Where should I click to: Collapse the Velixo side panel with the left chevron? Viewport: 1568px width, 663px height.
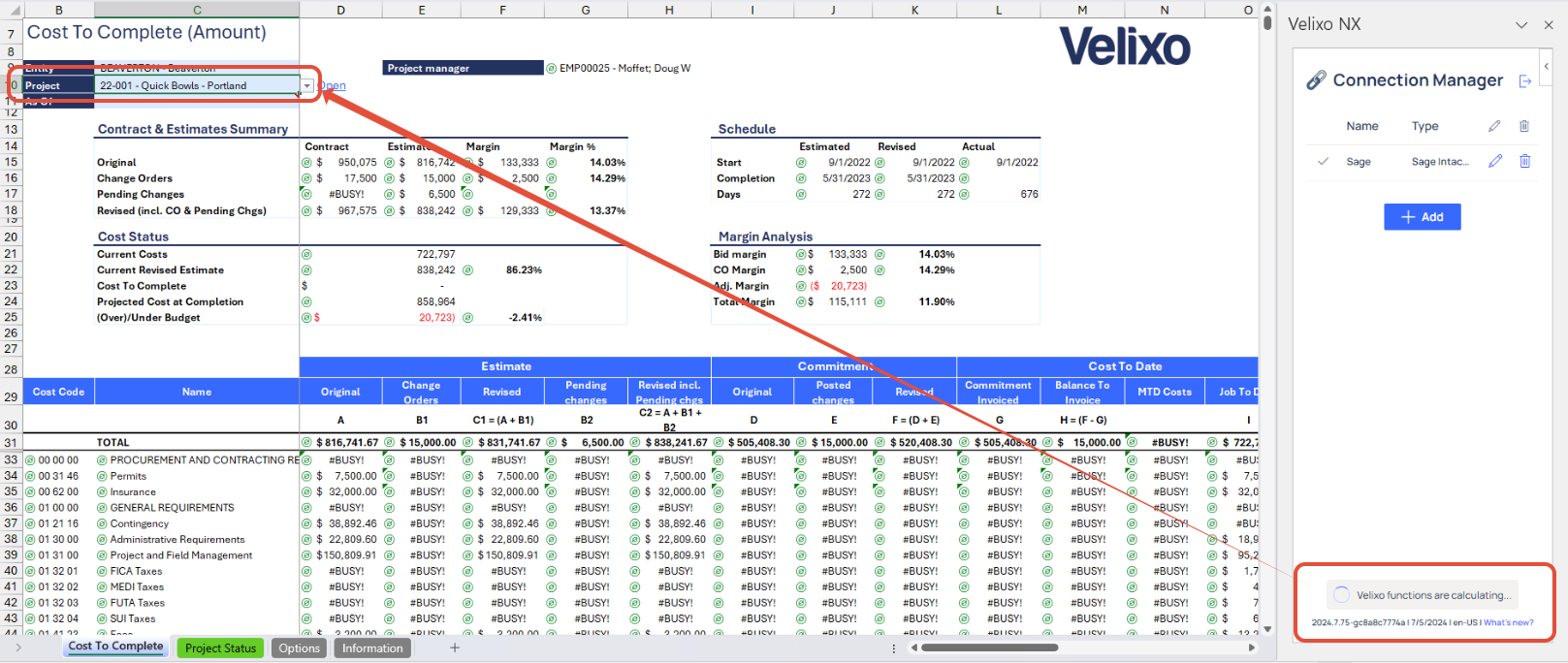[x=1546, y=66]
